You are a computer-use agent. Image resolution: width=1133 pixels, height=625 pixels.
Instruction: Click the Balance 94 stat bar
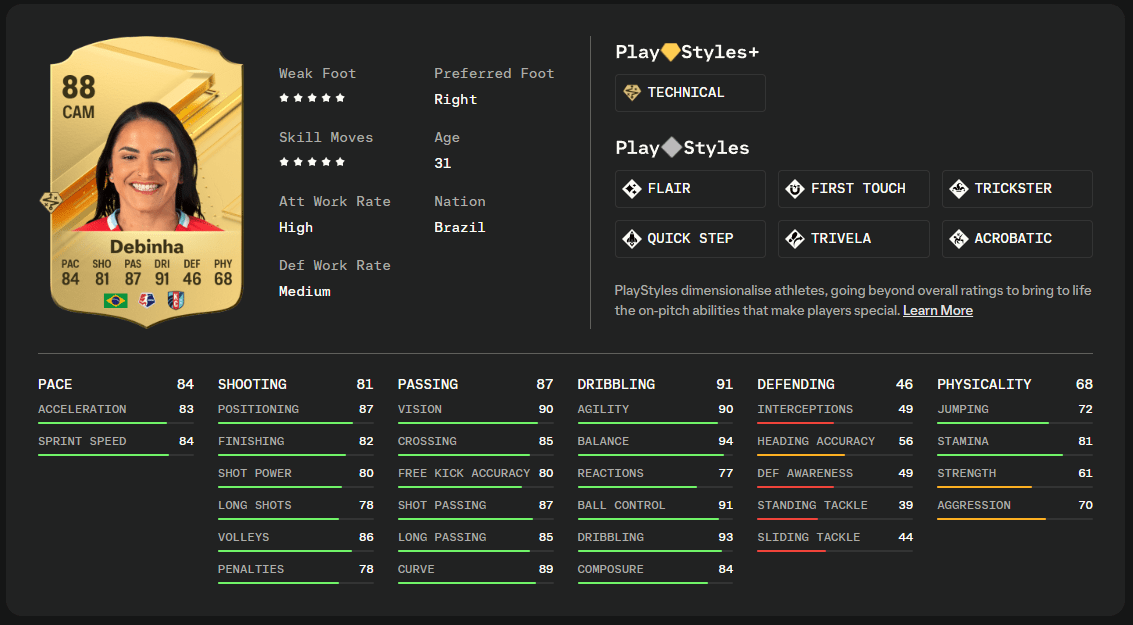tap(655, 455)
